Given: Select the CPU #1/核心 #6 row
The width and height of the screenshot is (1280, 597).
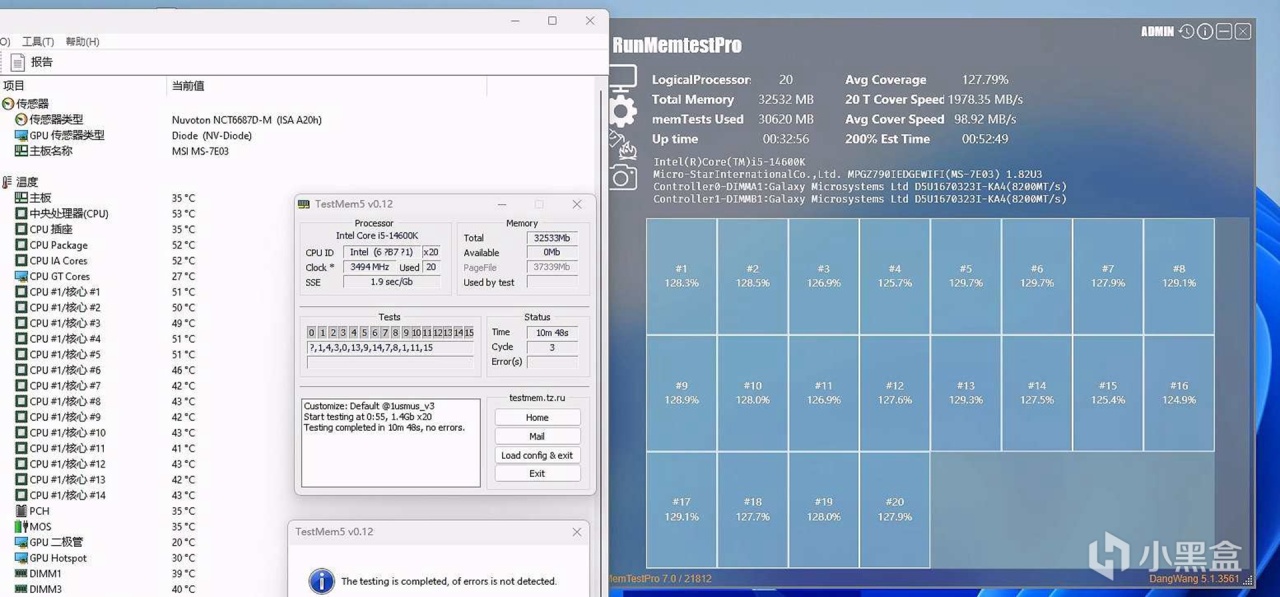Looking at the screenshot, I should click(x=105, y=370).
